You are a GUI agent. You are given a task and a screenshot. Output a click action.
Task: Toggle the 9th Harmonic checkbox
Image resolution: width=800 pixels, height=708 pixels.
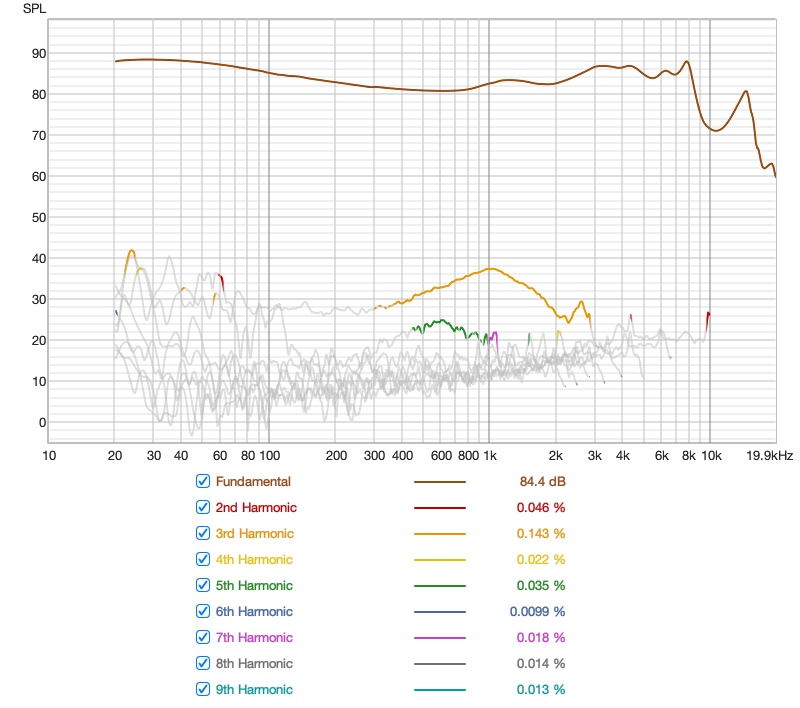coord(204,689)
